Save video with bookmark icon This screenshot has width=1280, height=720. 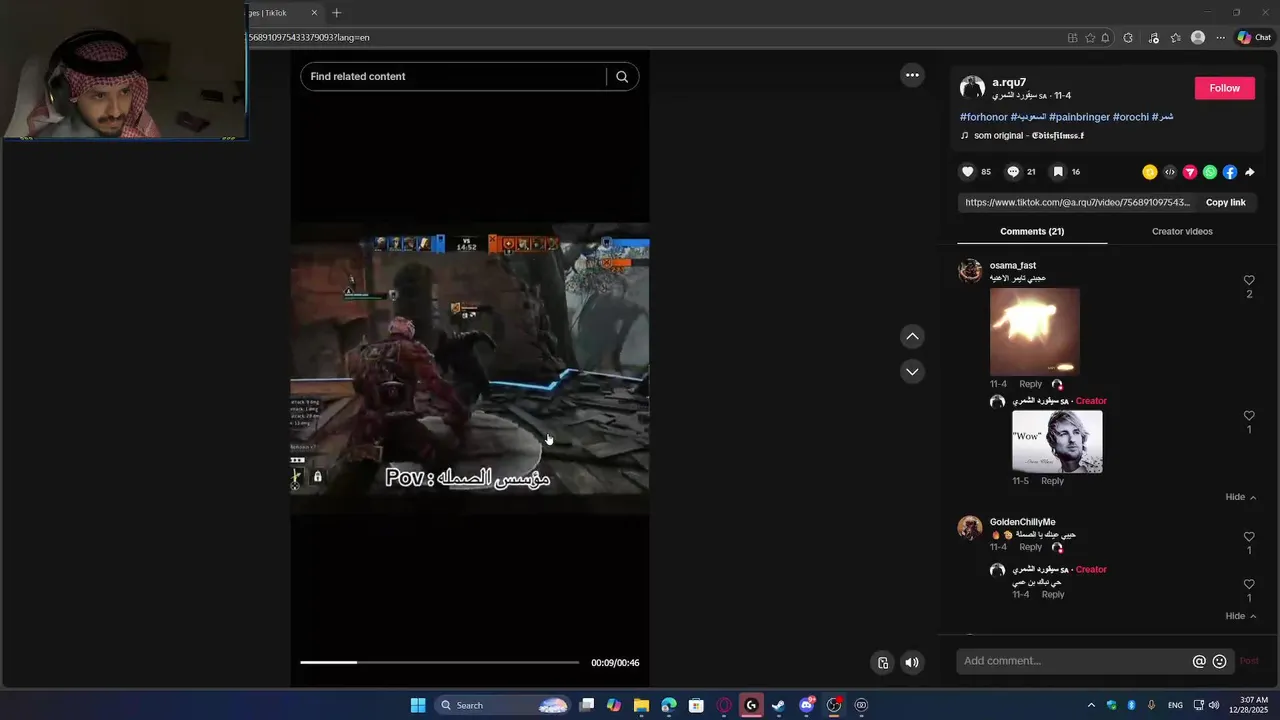(x=1058, y=172)
